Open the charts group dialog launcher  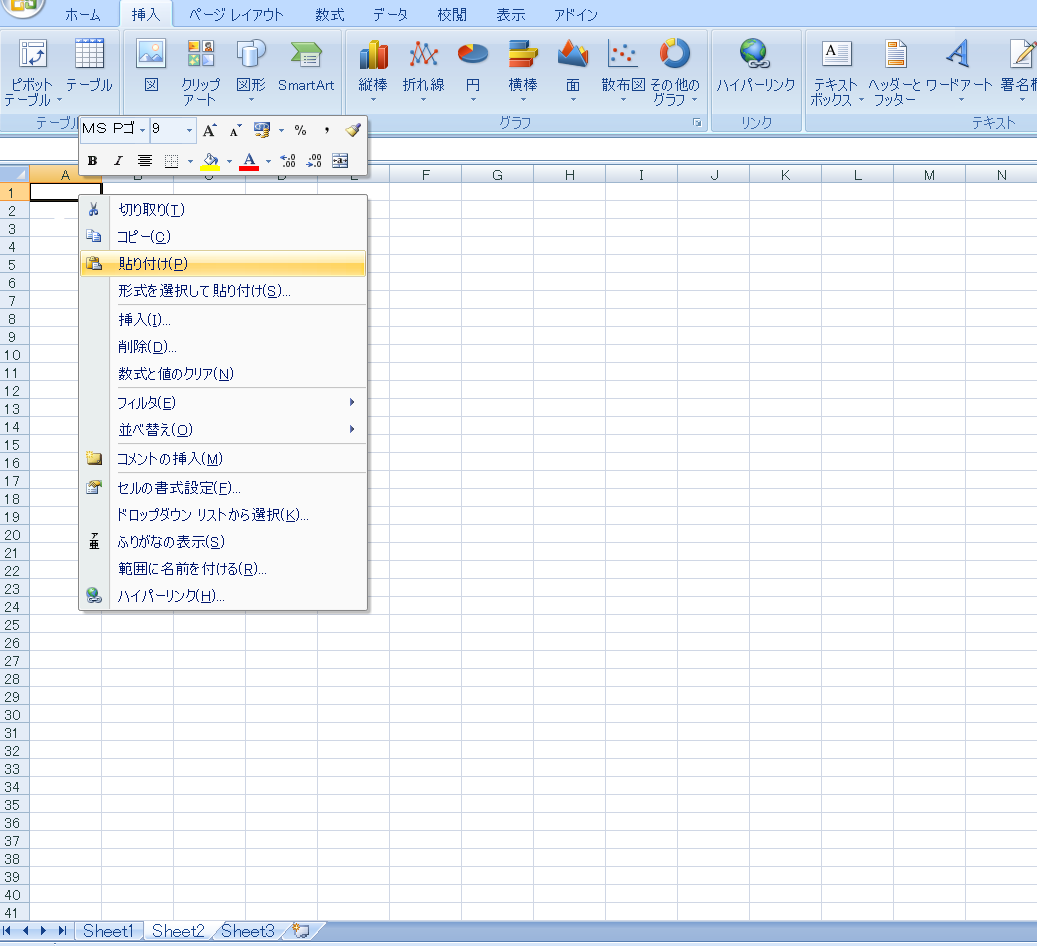[696, 122]
